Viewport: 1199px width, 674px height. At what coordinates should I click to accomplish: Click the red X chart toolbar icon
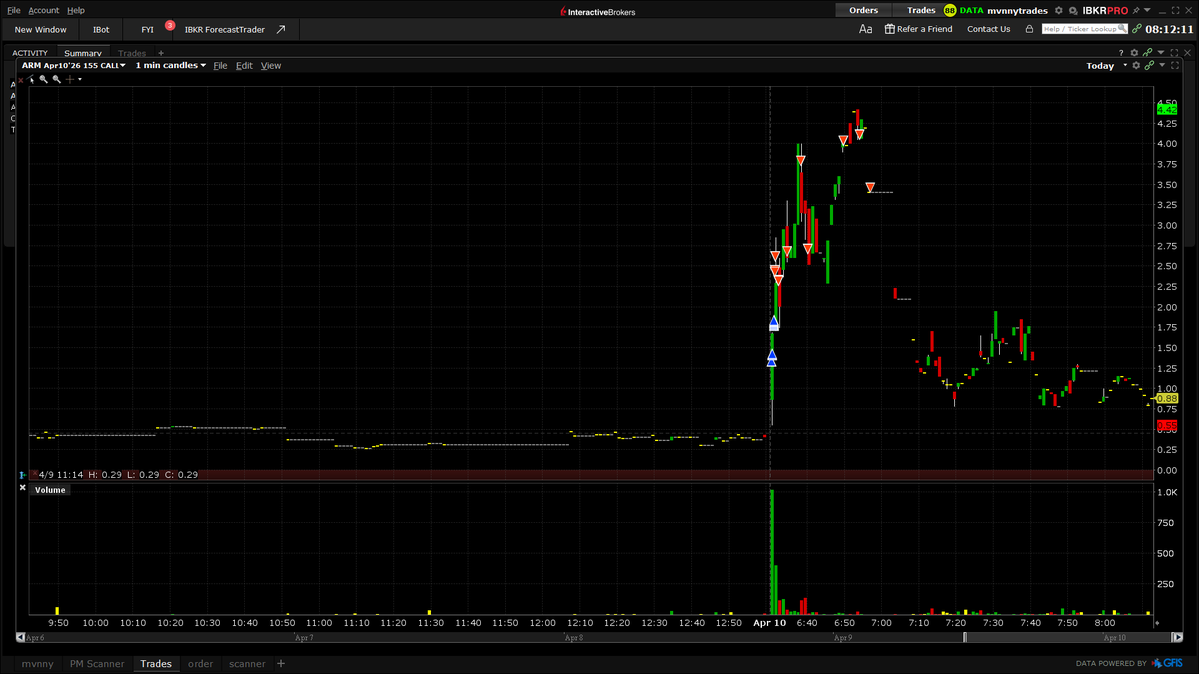(x=21, y=80)
